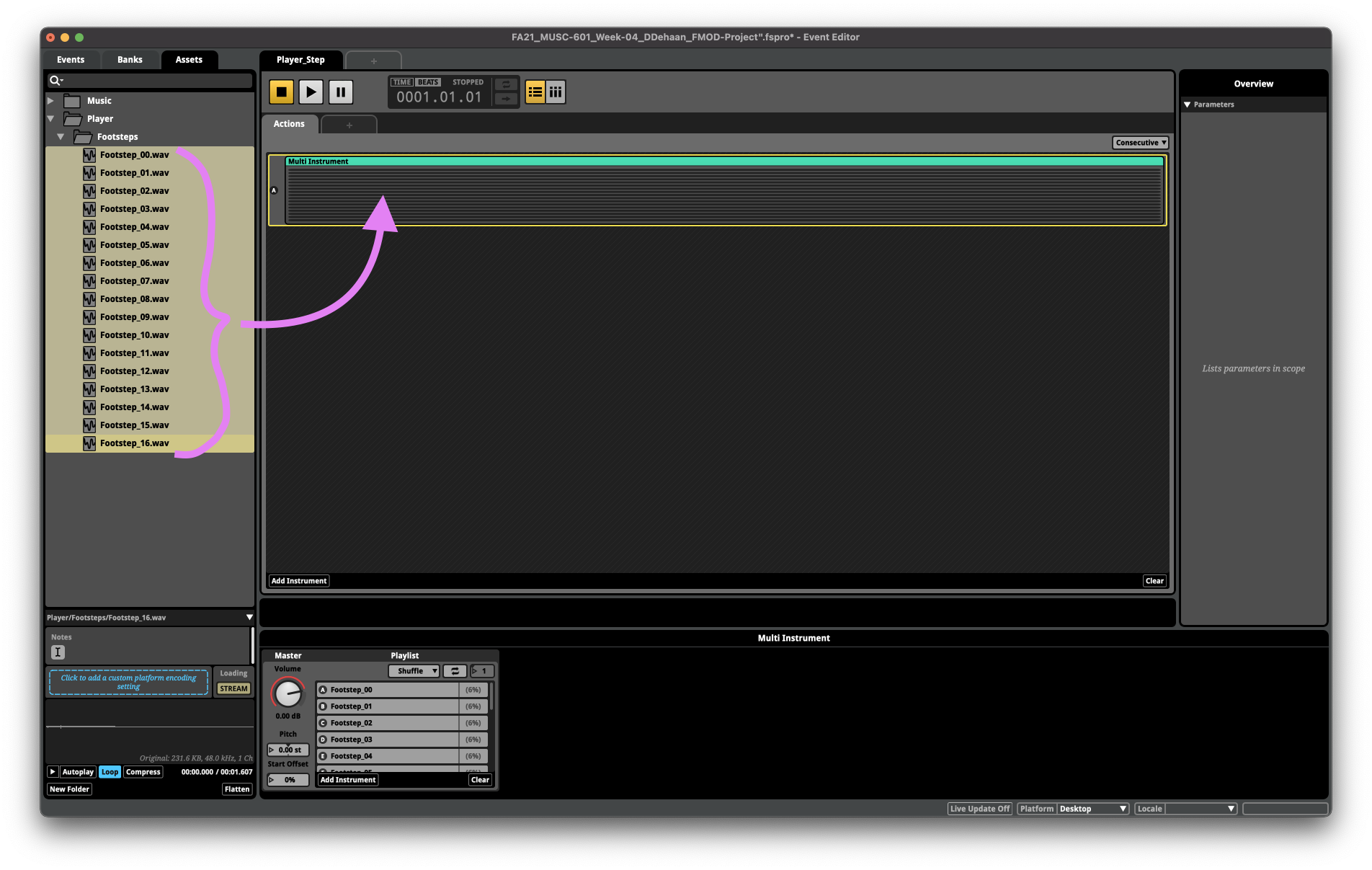Viewport: 1372px width, 870px height.
Task: Toggle the Loop button in asset preview
Action: point(110,772)
